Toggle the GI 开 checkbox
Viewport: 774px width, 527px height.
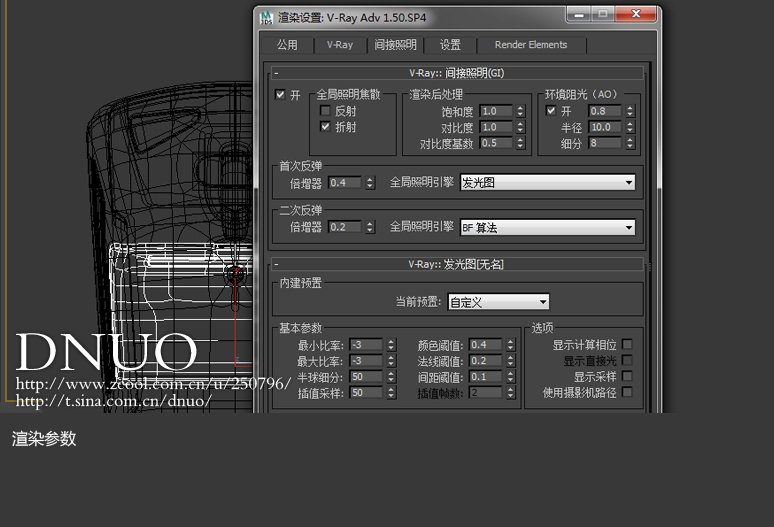(280, 94)
